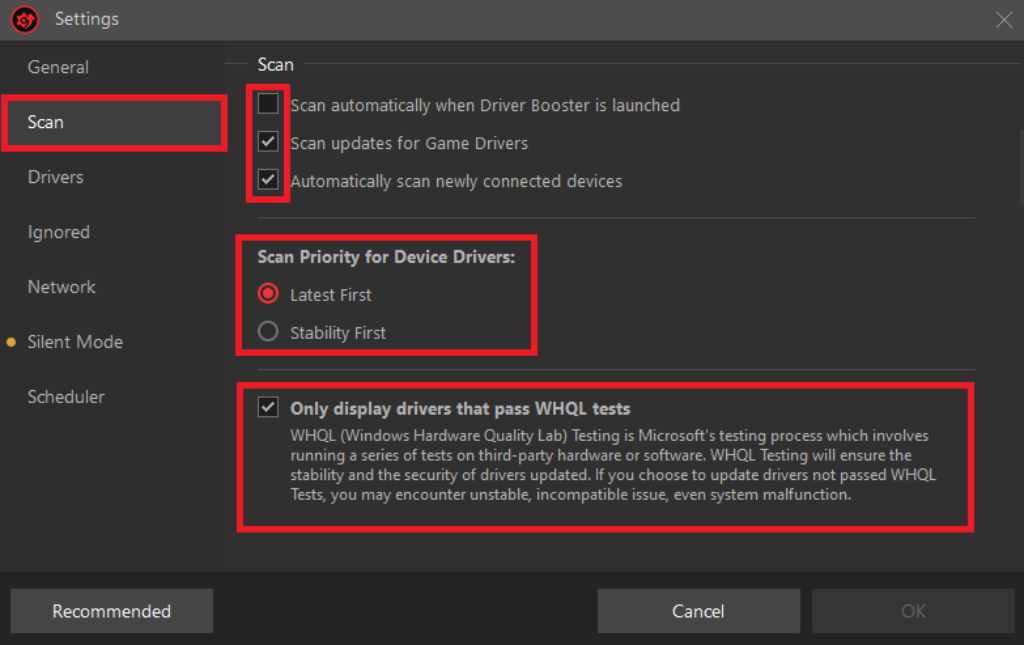The height and width of the screenshot is (645, 1024).
Task: Switch to the Drivers tab
Action: [x=56, y=177]
